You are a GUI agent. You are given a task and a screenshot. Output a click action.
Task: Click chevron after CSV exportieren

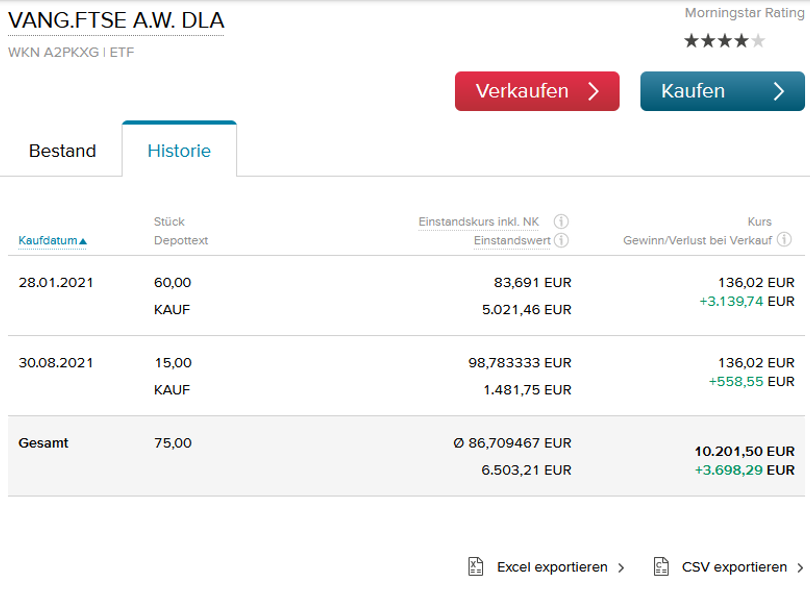(x=800, y=568)
